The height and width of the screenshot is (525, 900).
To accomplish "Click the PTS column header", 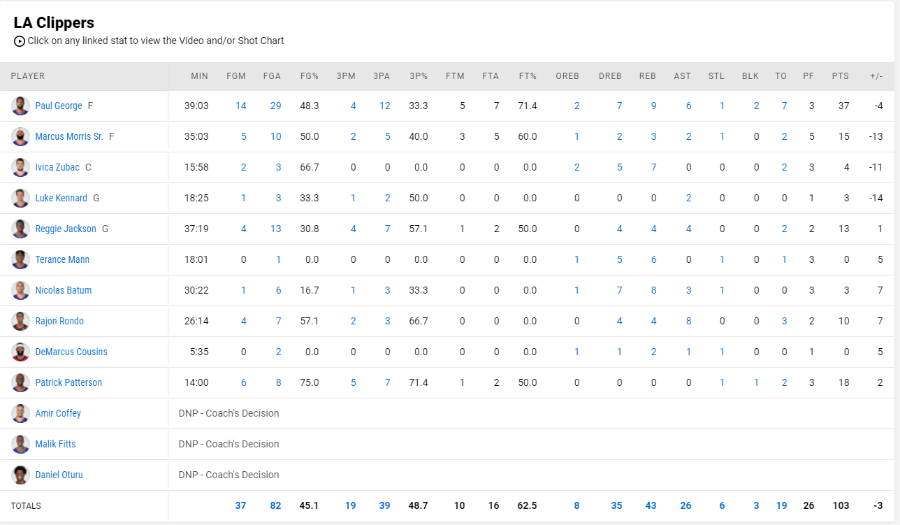I will 840,76.
